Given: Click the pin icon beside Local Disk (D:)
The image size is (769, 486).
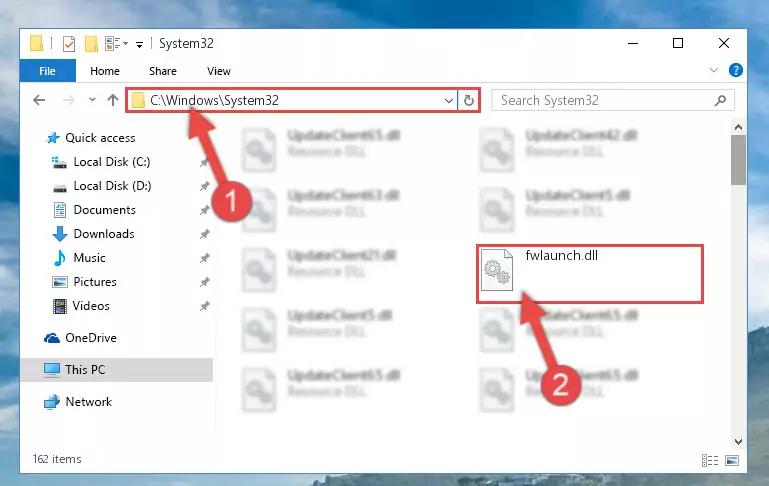Looking at the screenshot, I should 205,186.
